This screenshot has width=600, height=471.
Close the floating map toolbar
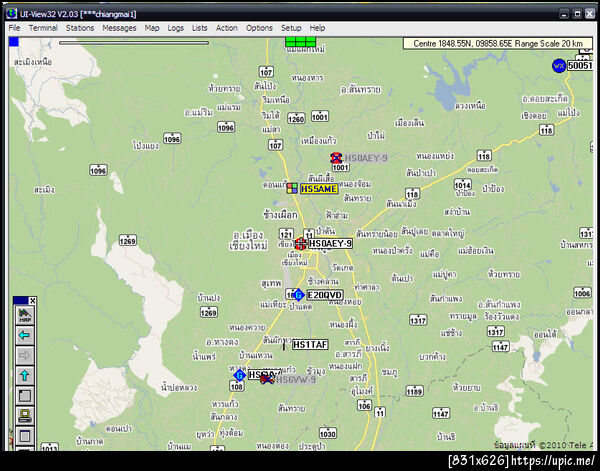(x=33, y=301)
